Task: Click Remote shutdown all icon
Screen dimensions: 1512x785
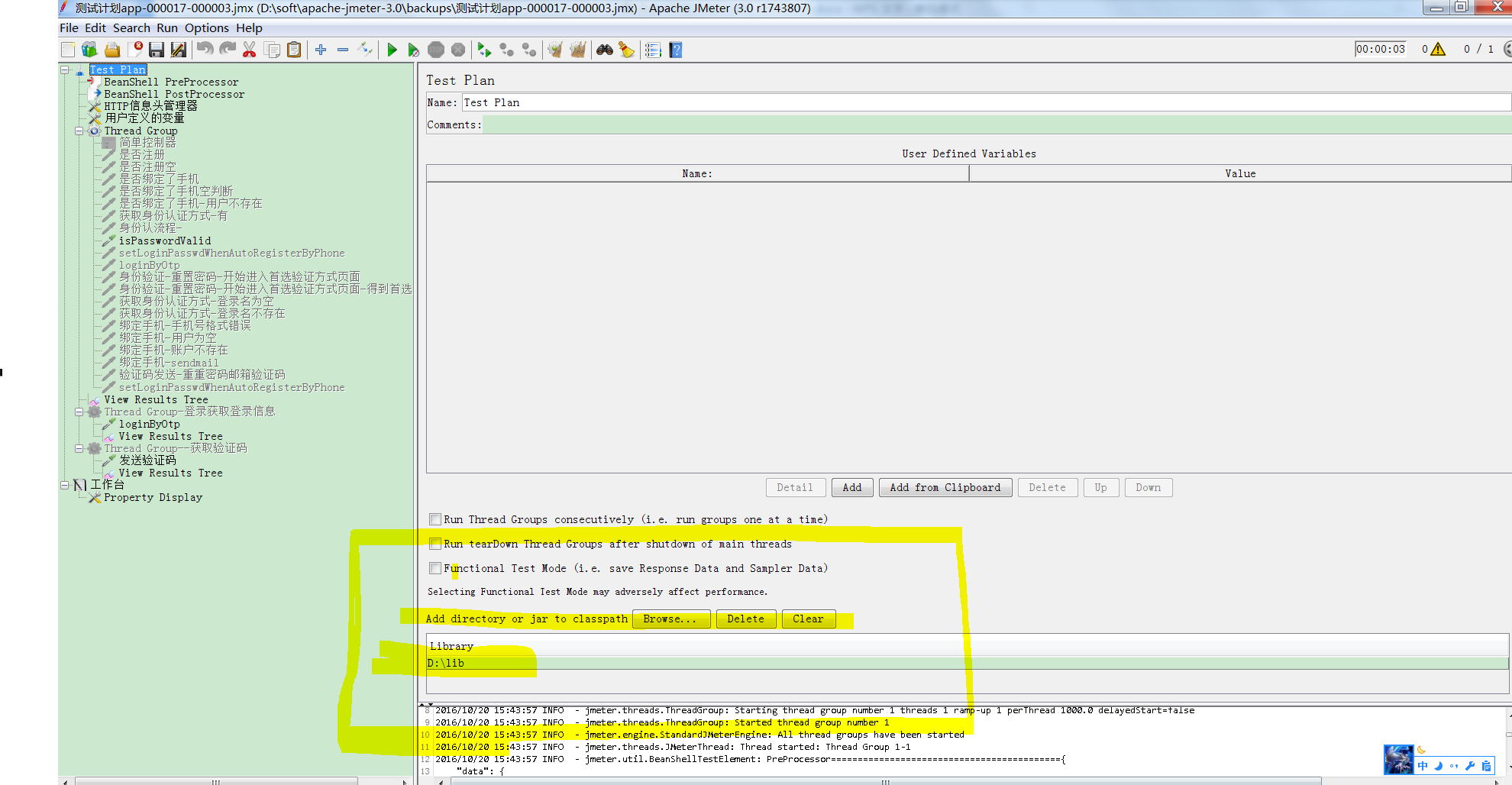Action: pyautogui.click(x=529, y=50)
